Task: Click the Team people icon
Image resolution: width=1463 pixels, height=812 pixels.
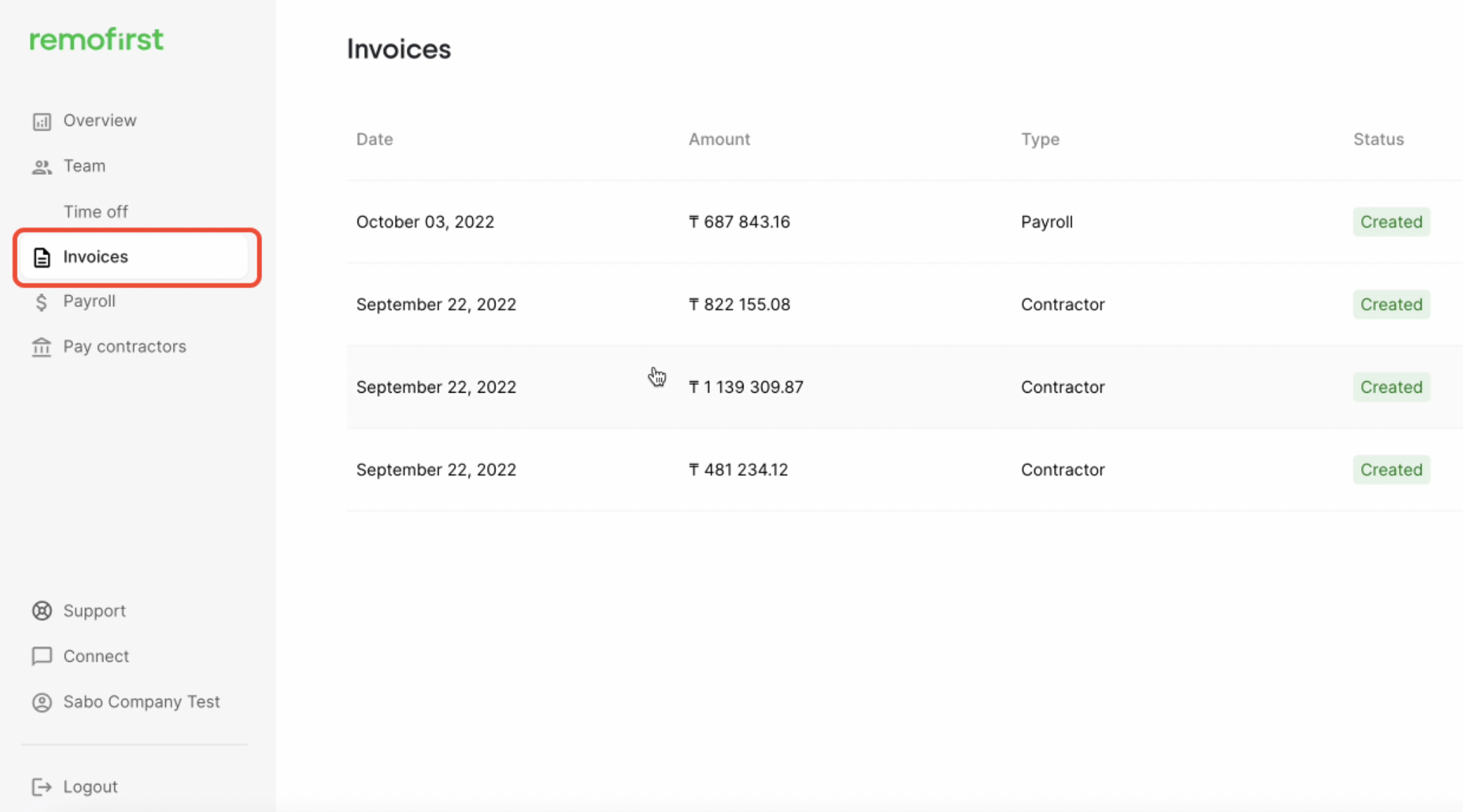Action: point(41,167)
